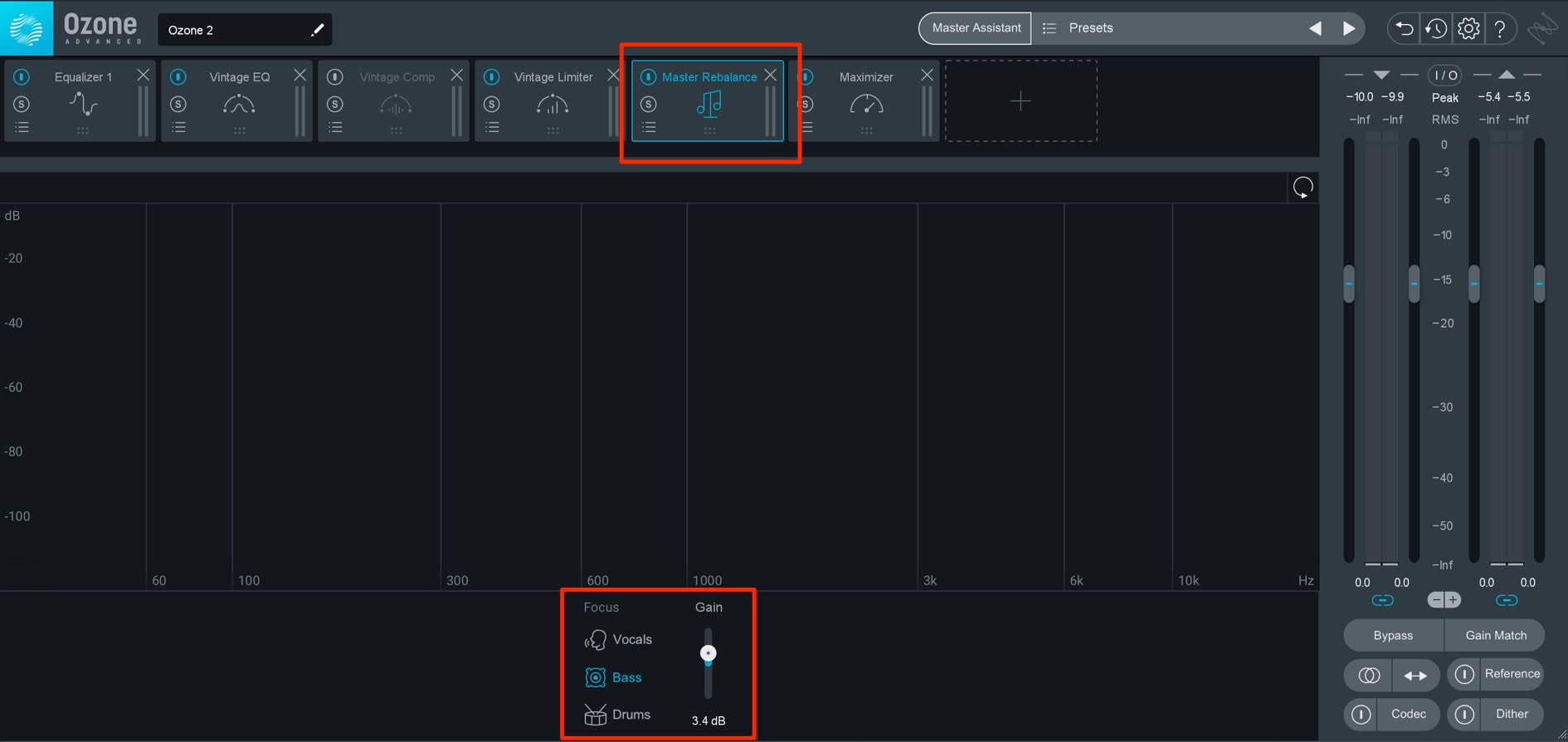Open the Equalizer 1 module curve icon
Image resolution: width=1568 pixels, height=742 pixels.
(83, 104)
